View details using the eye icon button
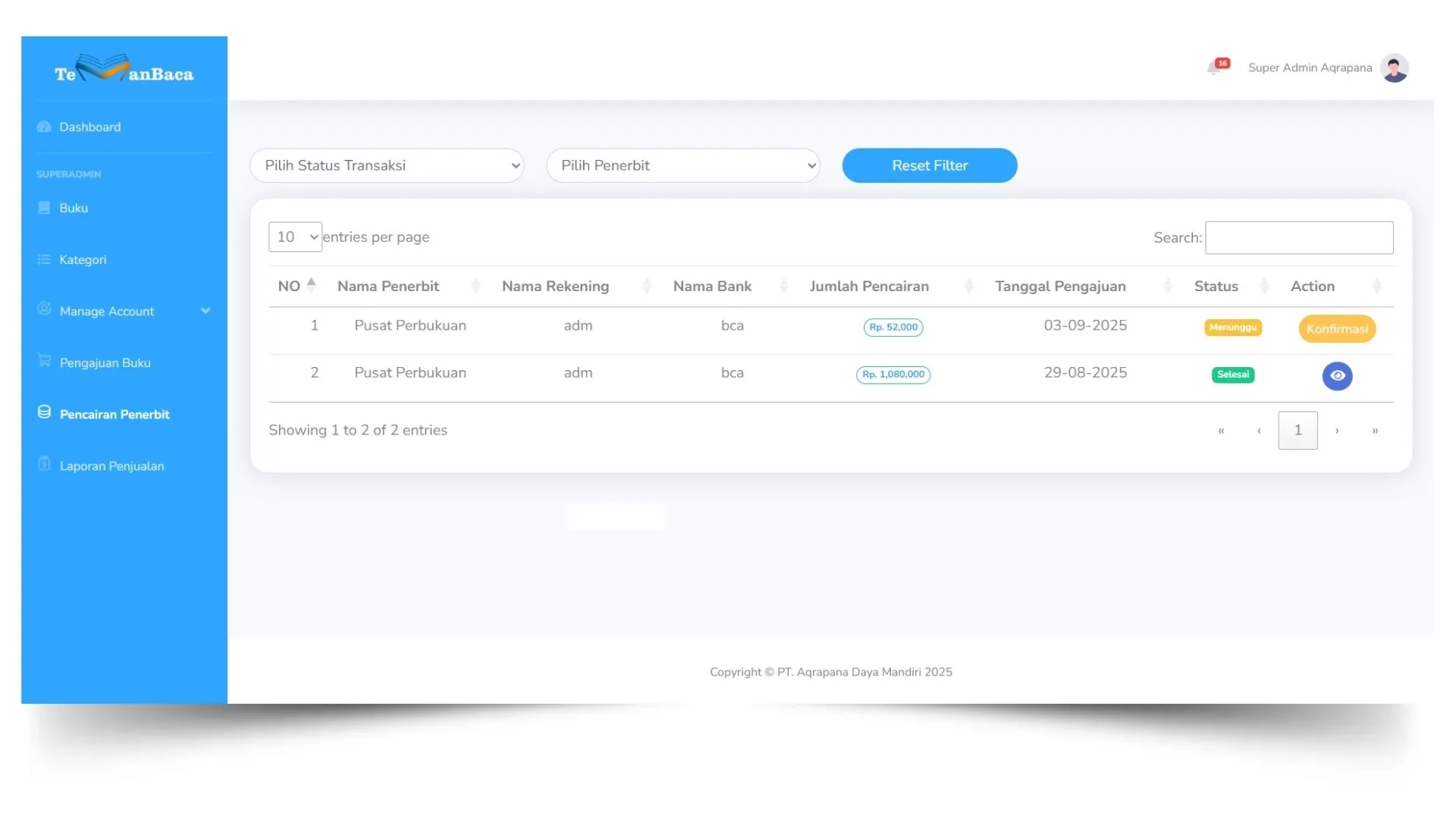The width and height of the screenshot is (1456, 819). 1337,375
